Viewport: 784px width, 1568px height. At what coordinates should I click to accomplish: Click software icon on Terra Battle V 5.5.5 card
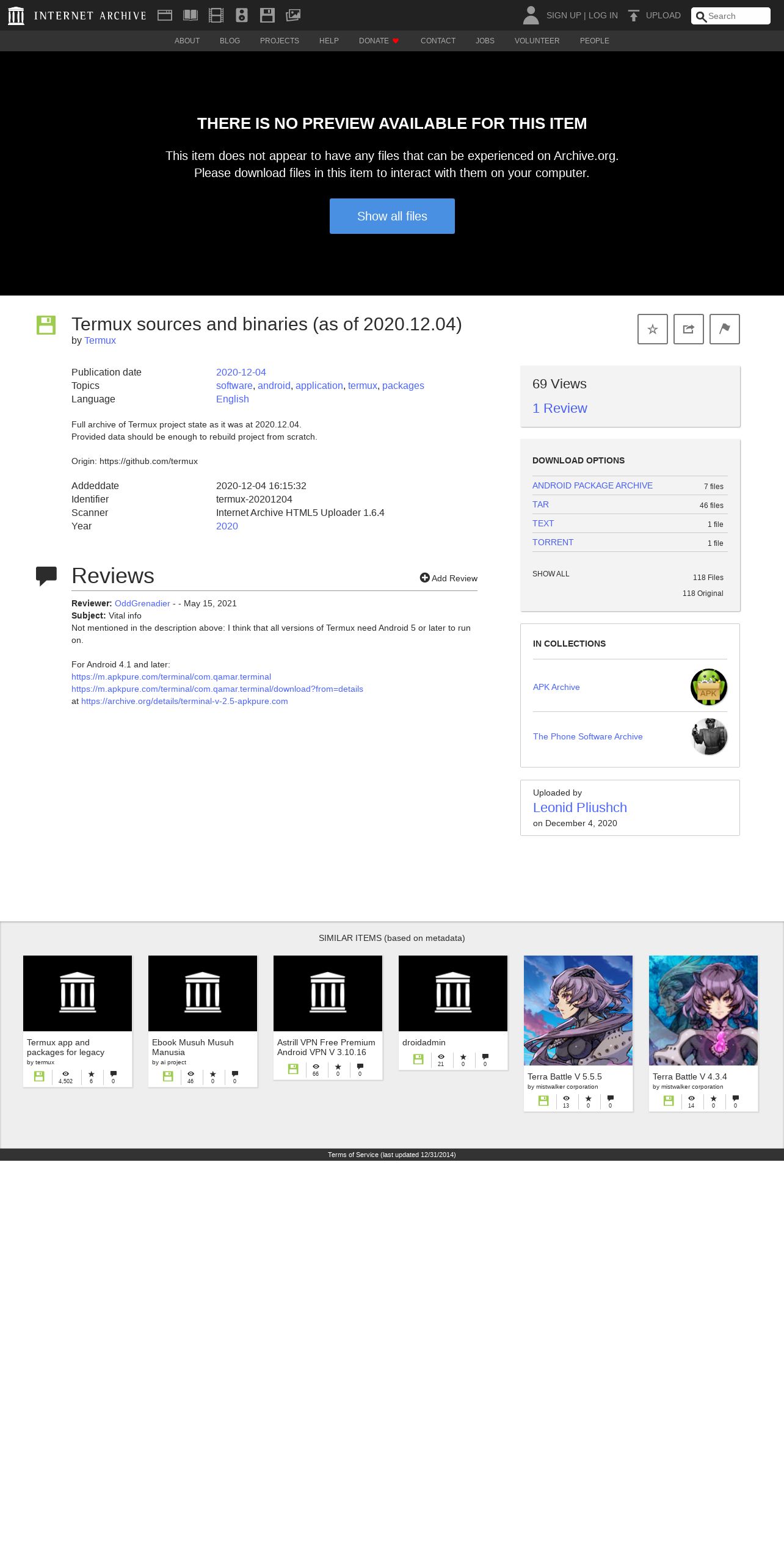coord(543,1100)
